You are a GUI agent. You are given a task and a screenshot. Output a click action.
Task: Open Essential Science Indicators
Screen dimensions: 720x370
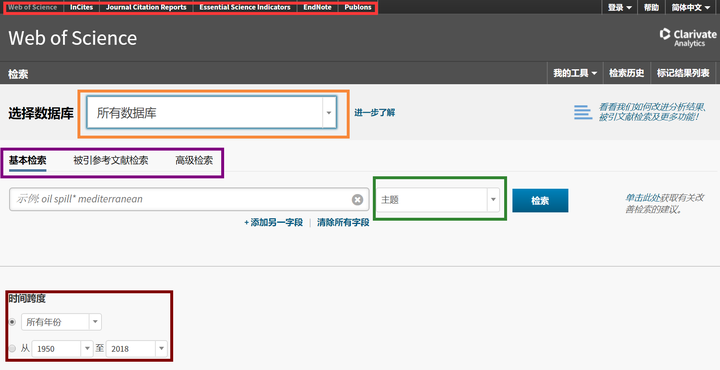tap(245, 7)
